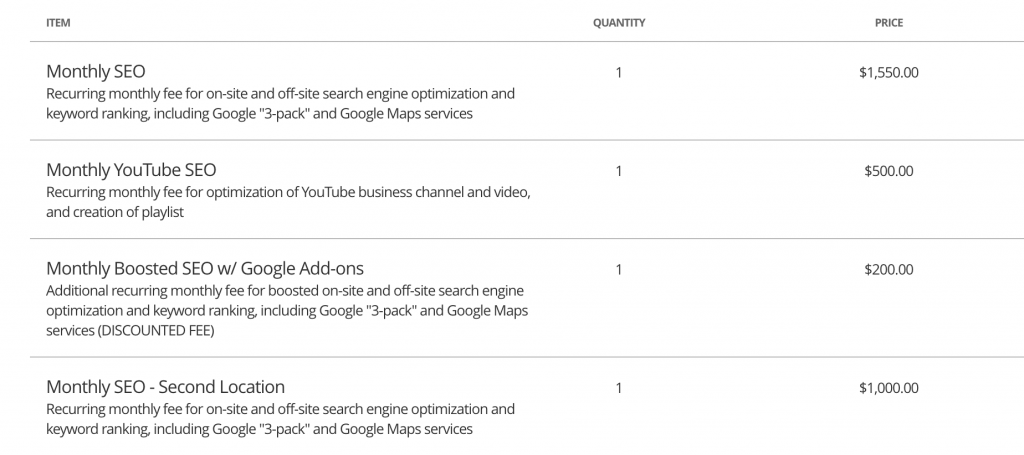Click the quantity for Monthly Boosted SEO
The image size is (1024, 455).
click(618, 270)
